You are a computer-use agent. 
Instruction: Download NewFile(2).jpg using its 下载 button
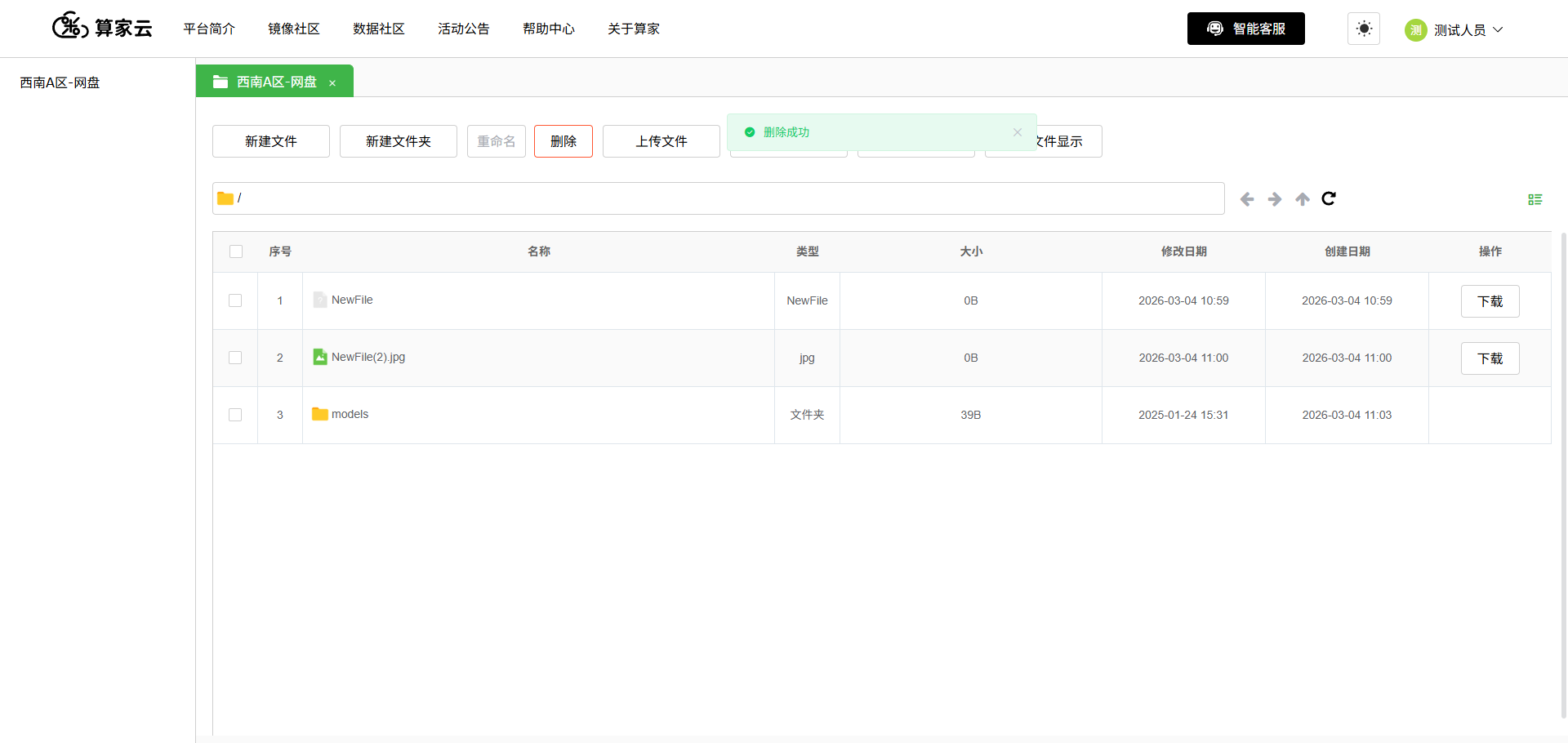point(1490,358)
